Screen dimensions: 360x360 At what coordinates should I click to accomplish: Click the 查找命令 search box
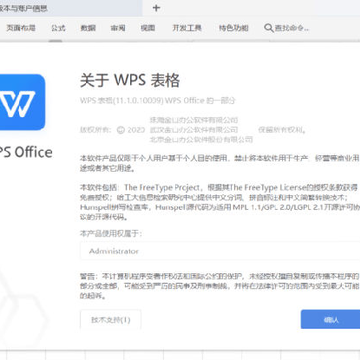coord(287,28)
